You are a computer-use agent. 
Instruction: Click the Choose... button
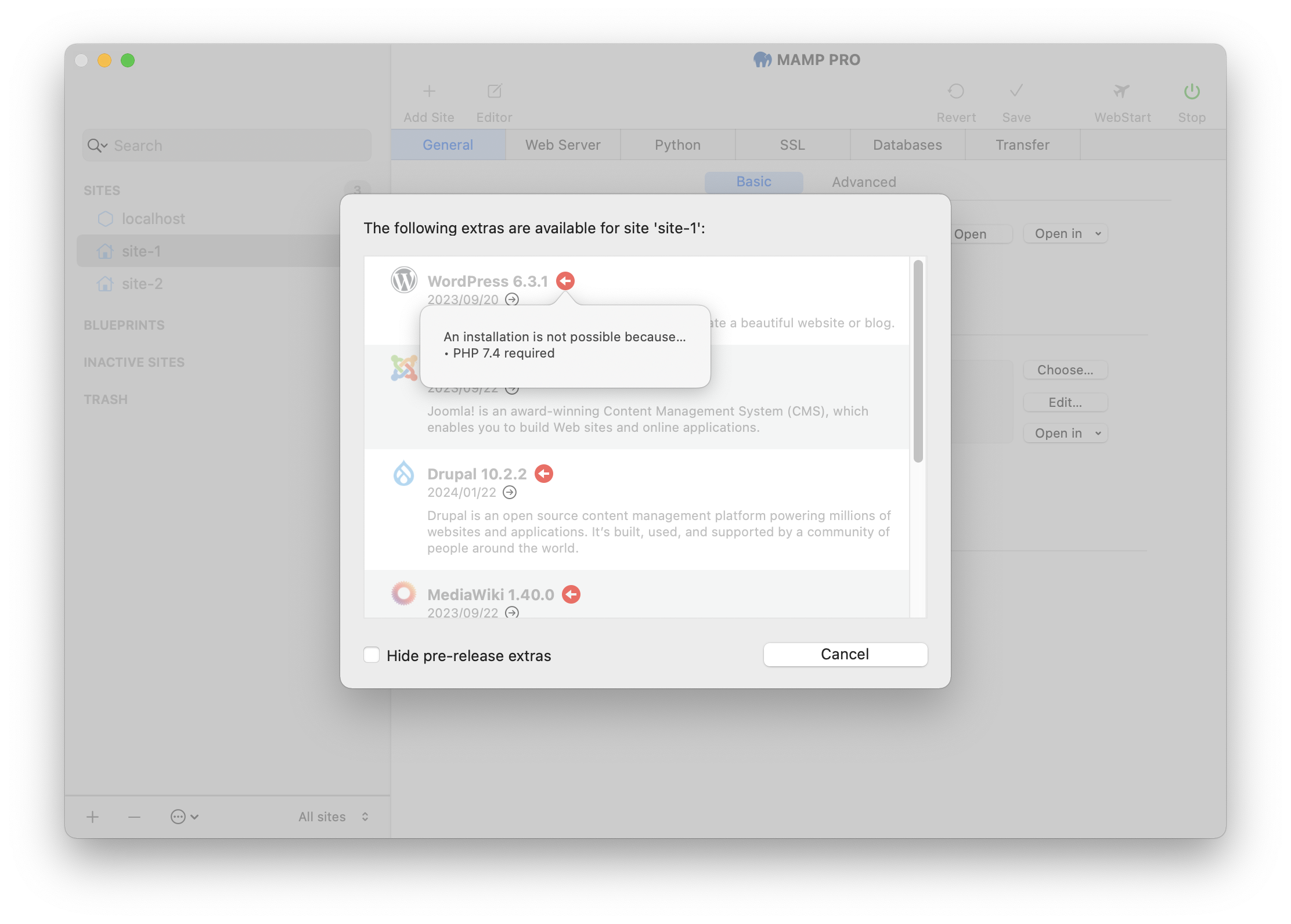click(x=1065, y=370)
